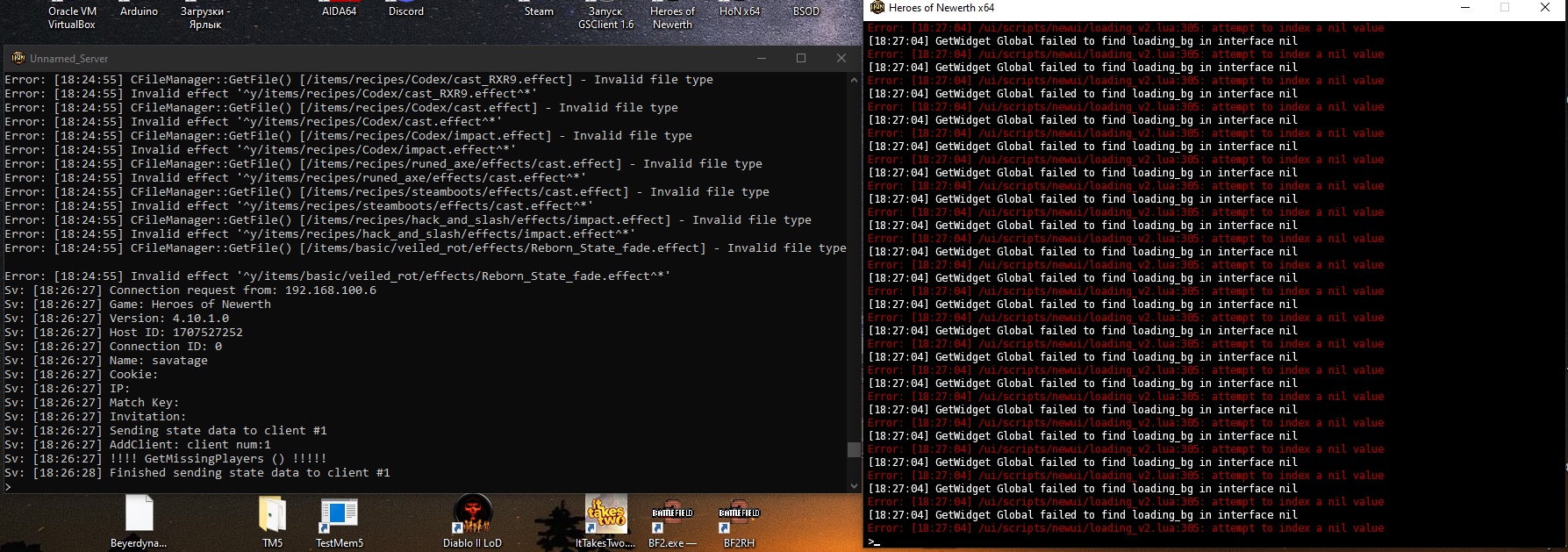
Task: Click the Unnamed_Server scrollbar thumb
Action: click(x=854, y=450)
